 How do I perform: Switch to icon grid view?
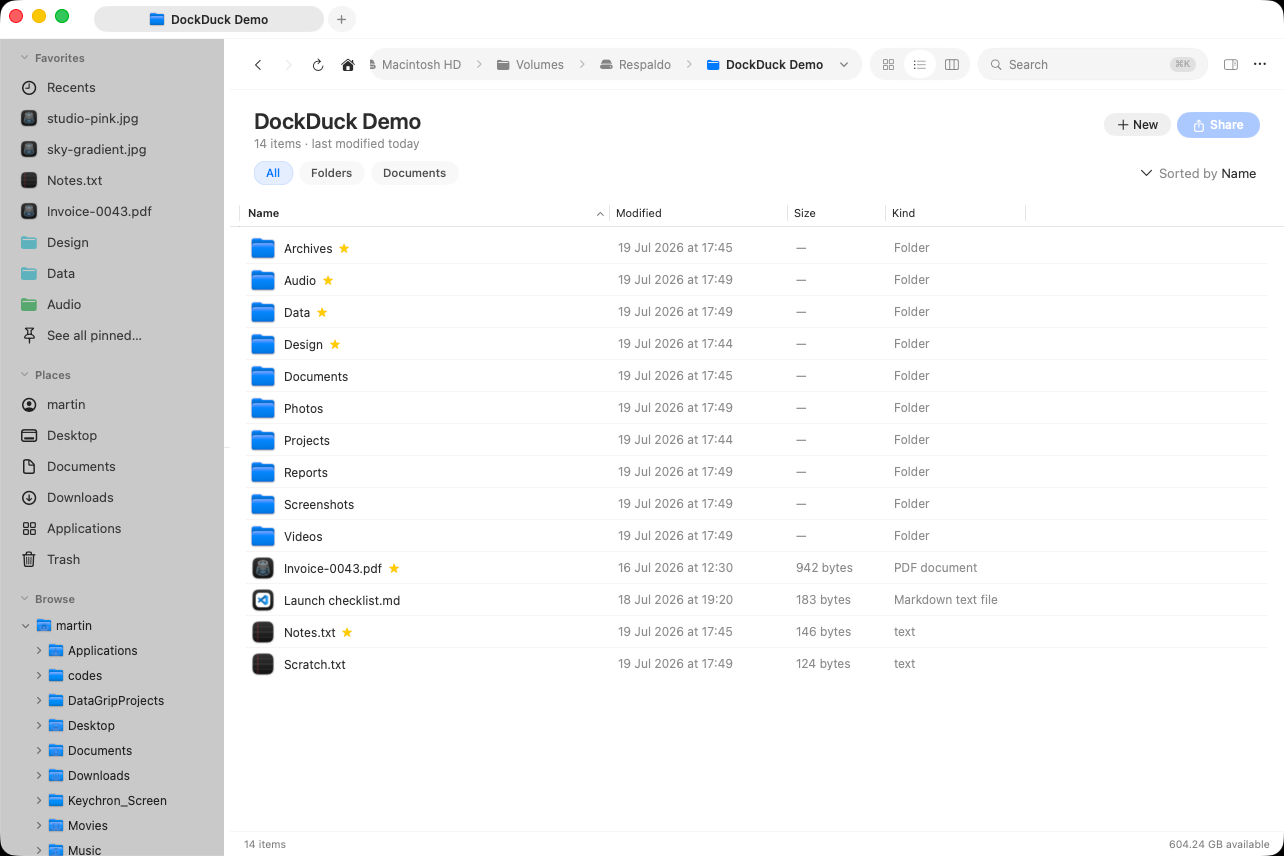[x=888, y=65]
